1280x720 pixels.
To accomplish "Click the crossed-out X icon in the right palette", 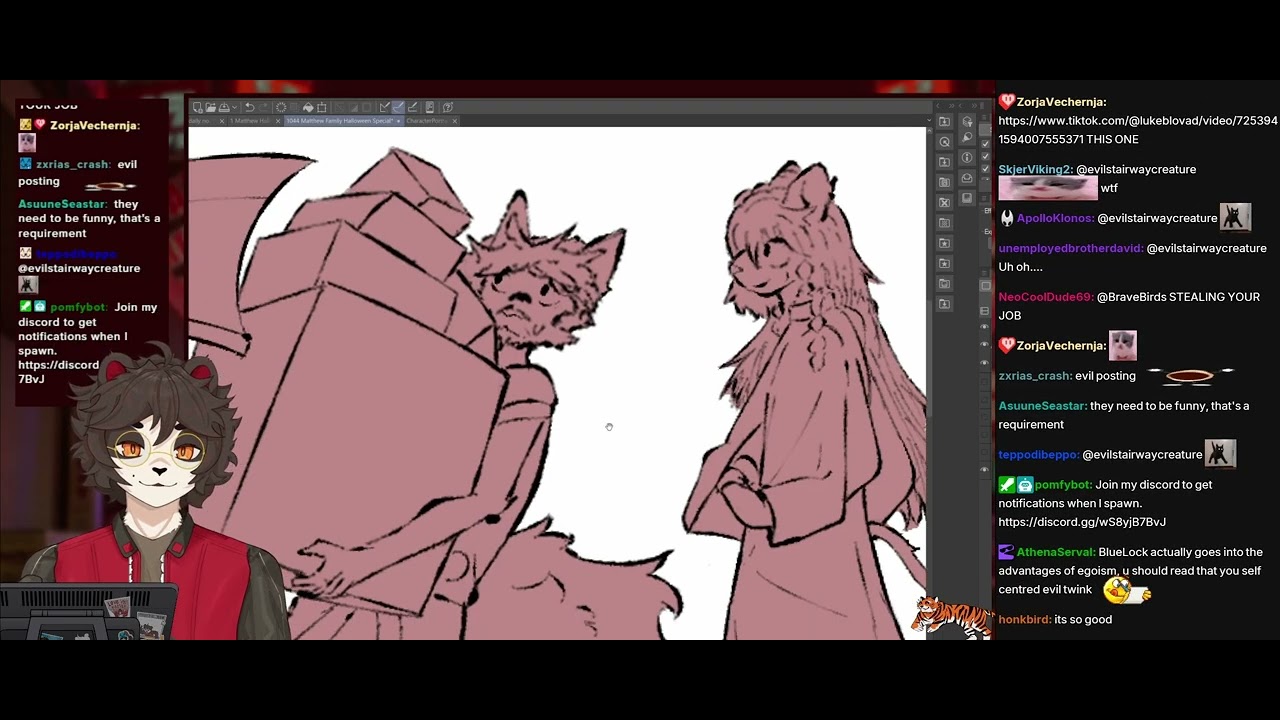I will pos(944,202).
